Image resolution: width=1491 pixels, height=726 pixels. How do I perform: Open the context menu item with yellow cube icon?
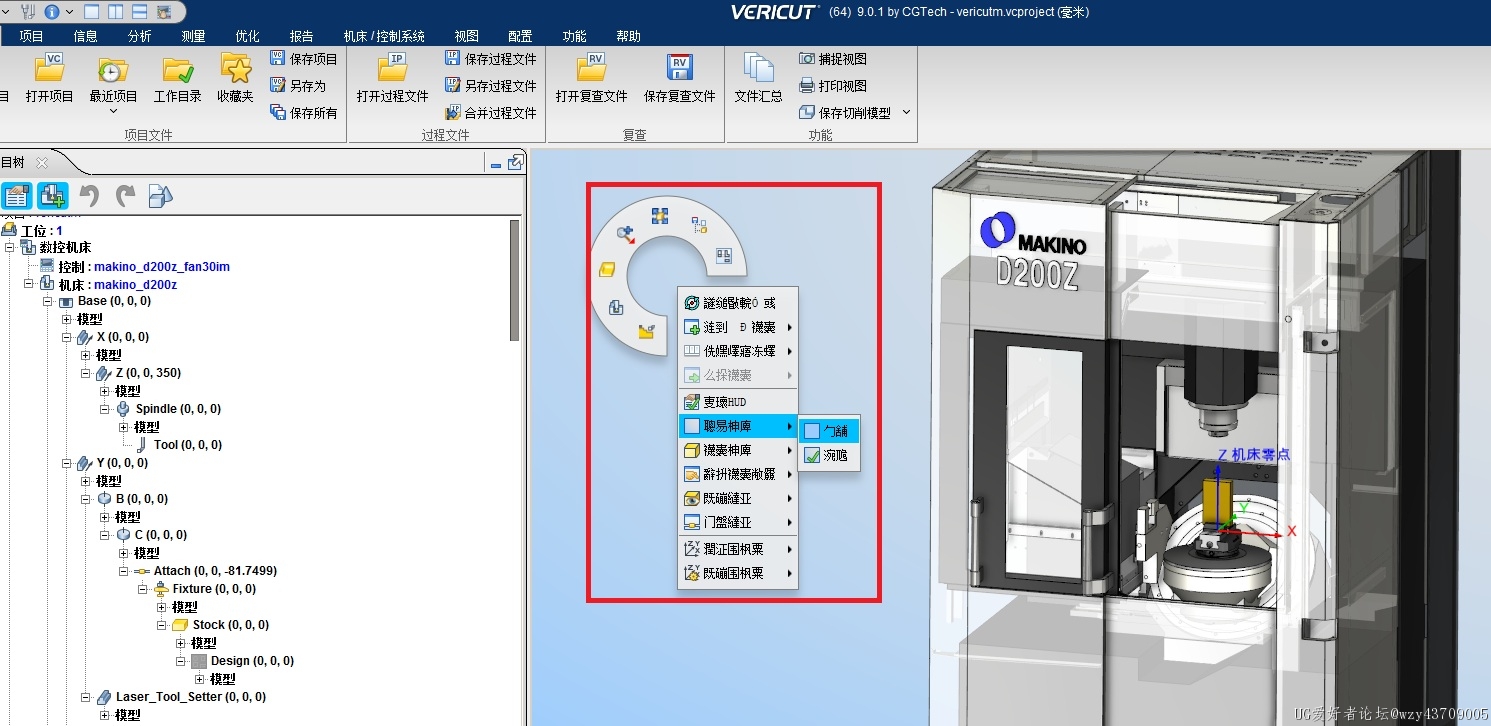[738, 450]
